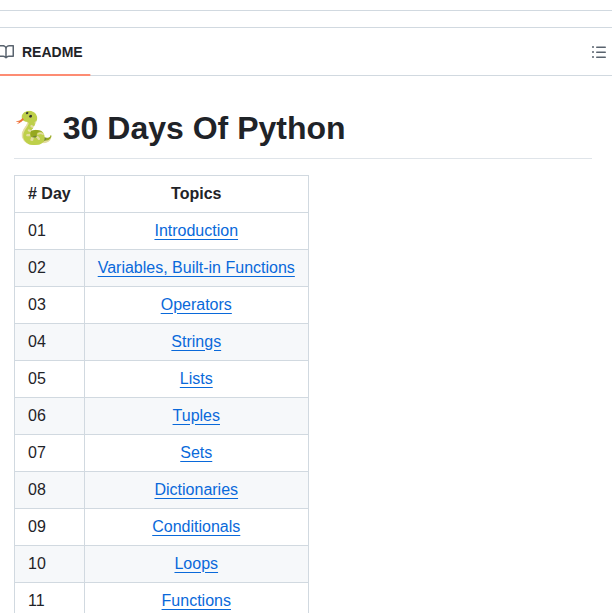Click day number cell '01'

49,231
